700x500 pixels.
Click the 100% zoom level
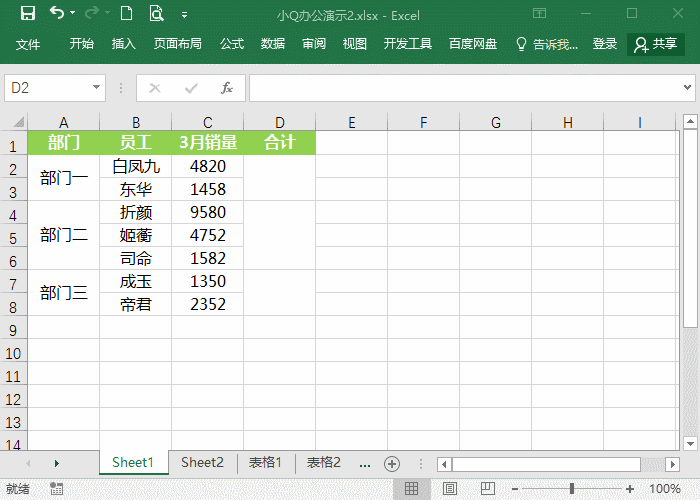click(665, 489)
